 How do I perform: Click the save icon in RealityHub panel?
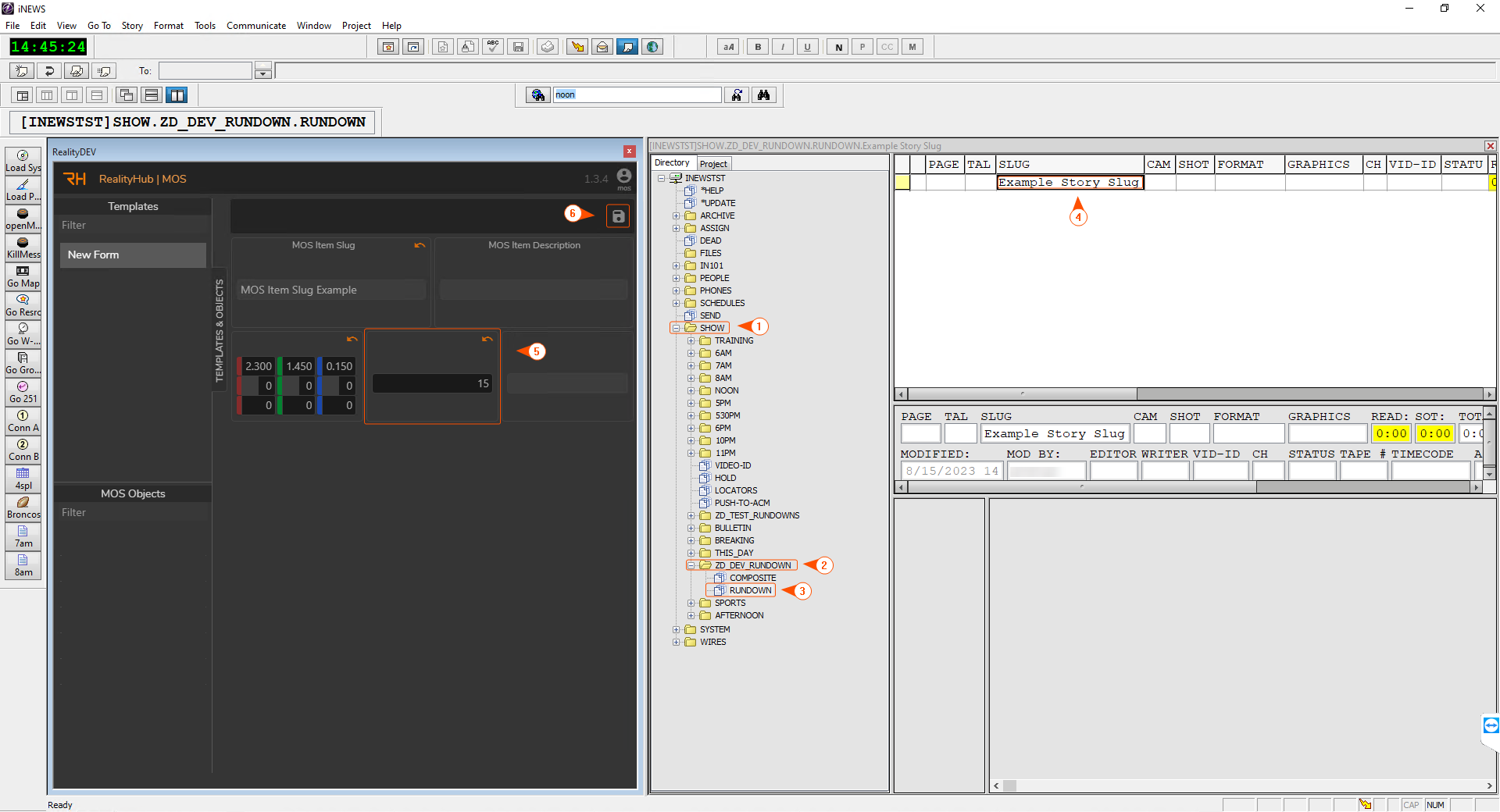618,216
